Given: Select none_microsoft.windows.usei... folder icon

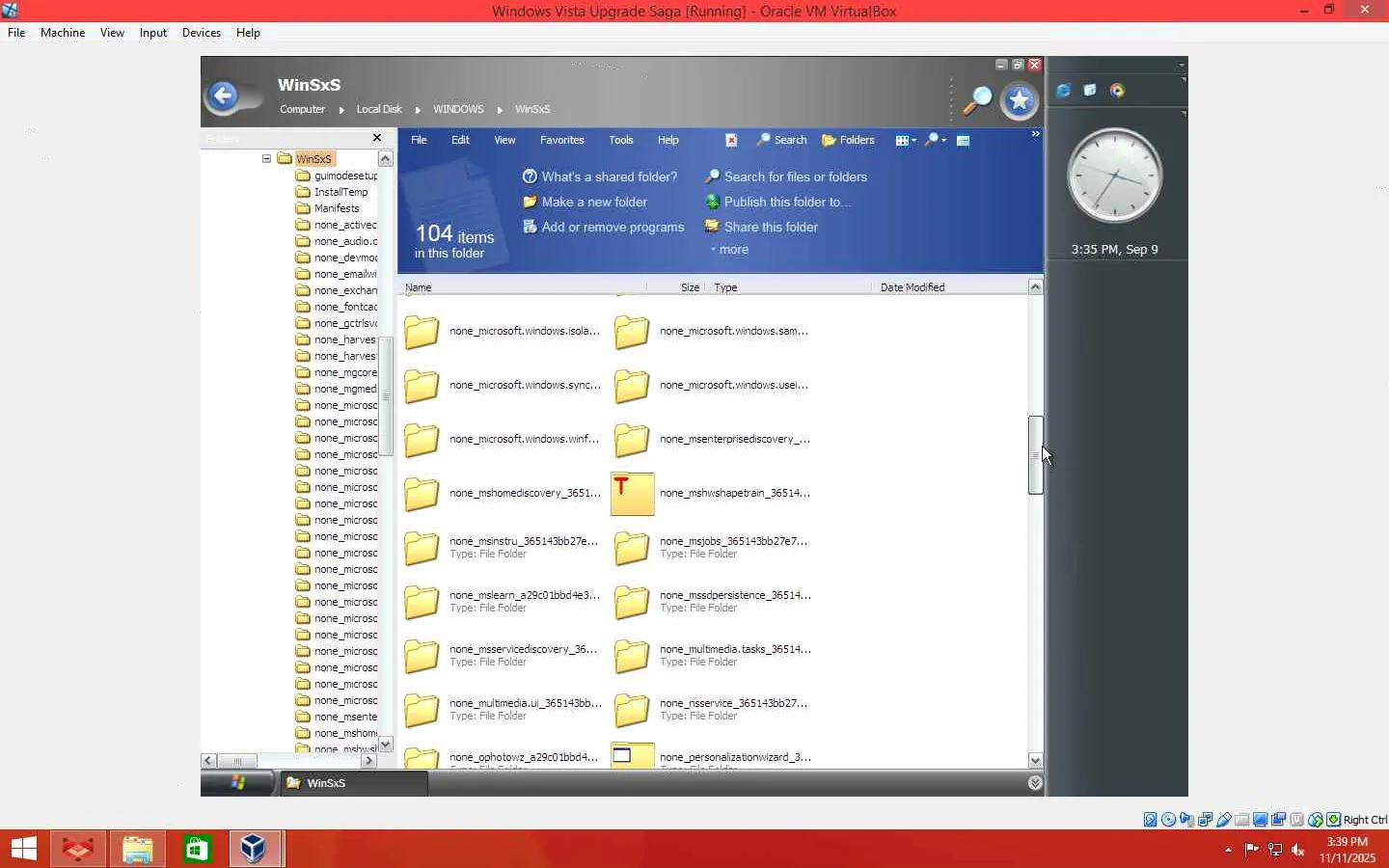Looking at the screenshot, I should [x=632, y=386].
